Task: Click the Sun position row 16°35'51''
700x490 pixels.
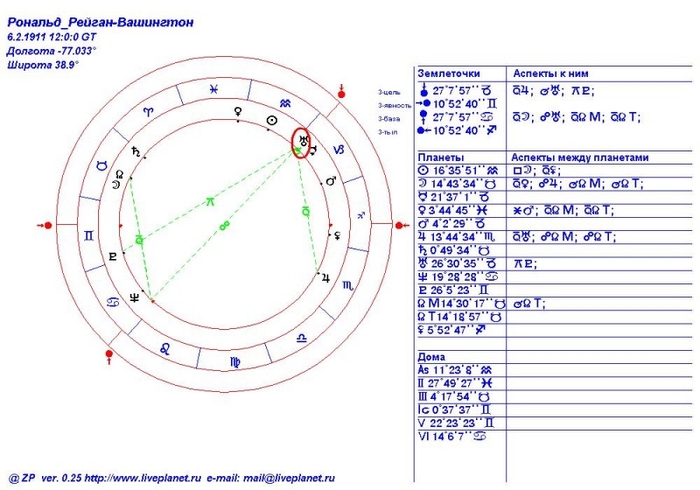Action: coord(456,171)
